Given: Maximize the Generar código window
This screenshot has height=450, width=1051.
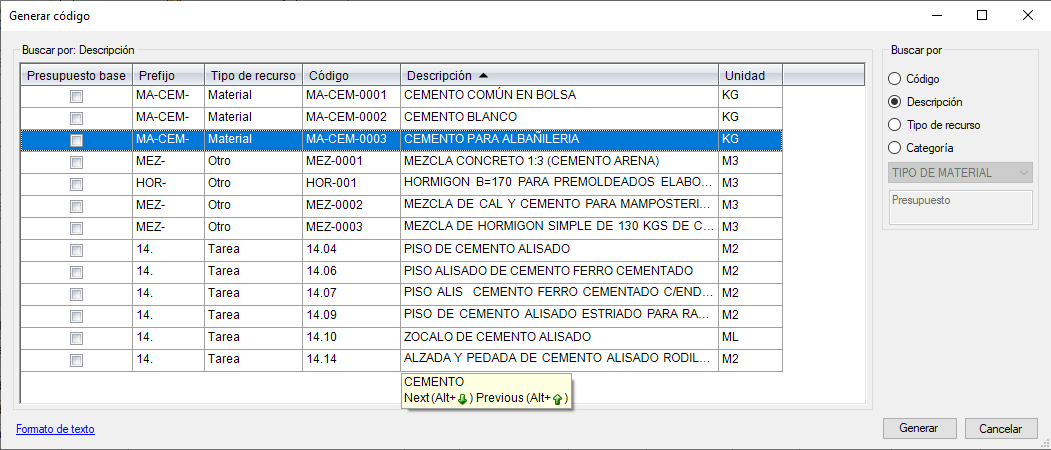Looking at the screenshot, I should pyautogui.click(x=982, y=15).
